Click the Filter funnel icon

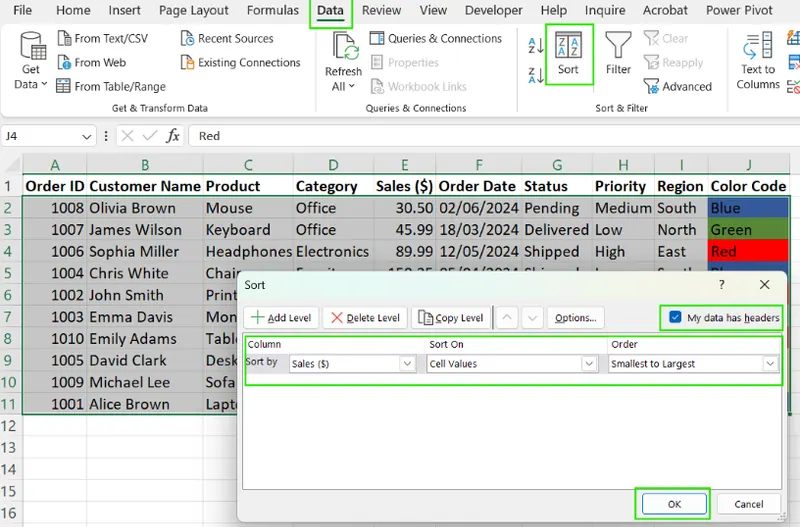[618, 53]
